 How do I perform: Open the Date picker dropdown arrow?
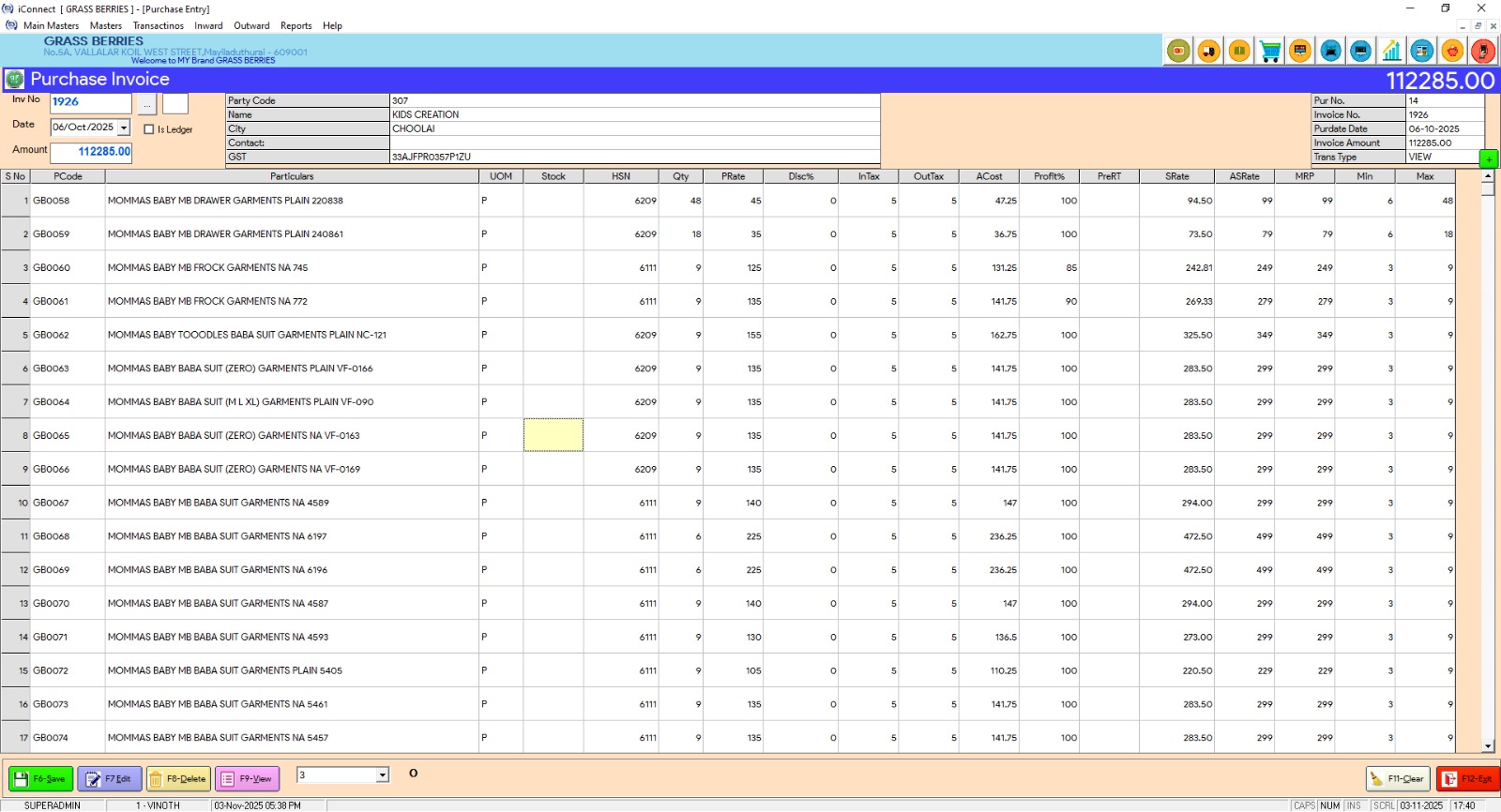click(x=124, y=128)
